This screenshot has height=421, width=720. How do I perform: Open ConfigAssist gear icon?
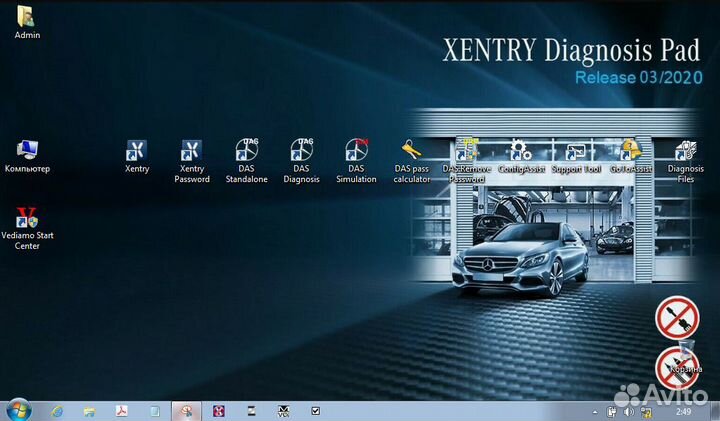[521, 151]
